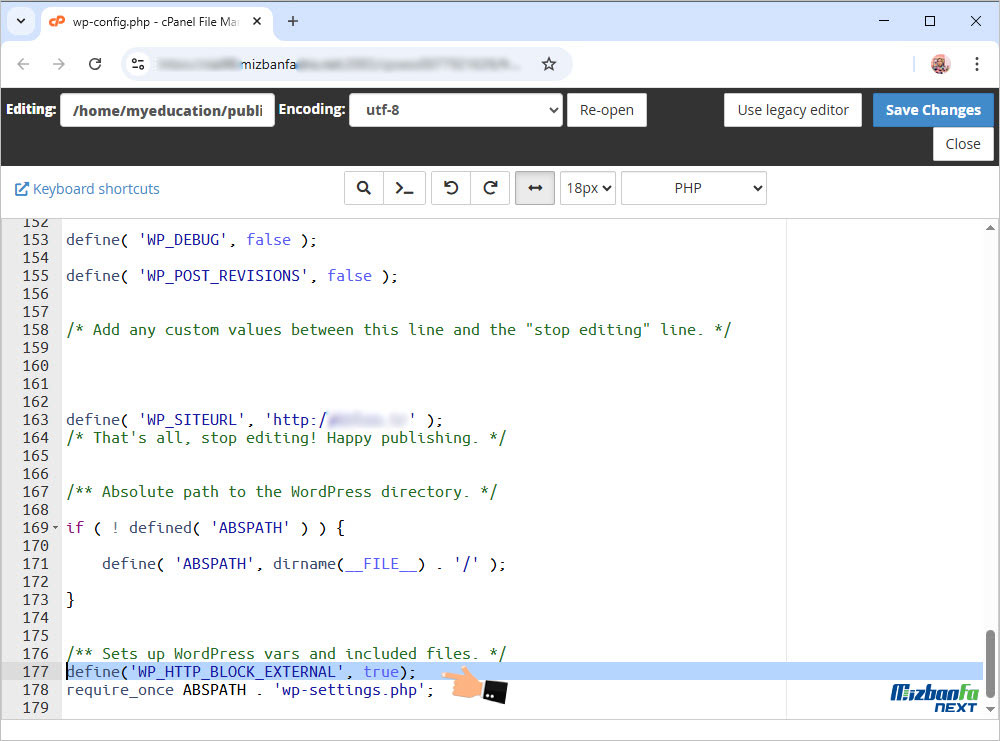Click the editor vertical scrollbar thumb
The width and height of the screenshot is (1000, 741).
[x=990, y=663]
